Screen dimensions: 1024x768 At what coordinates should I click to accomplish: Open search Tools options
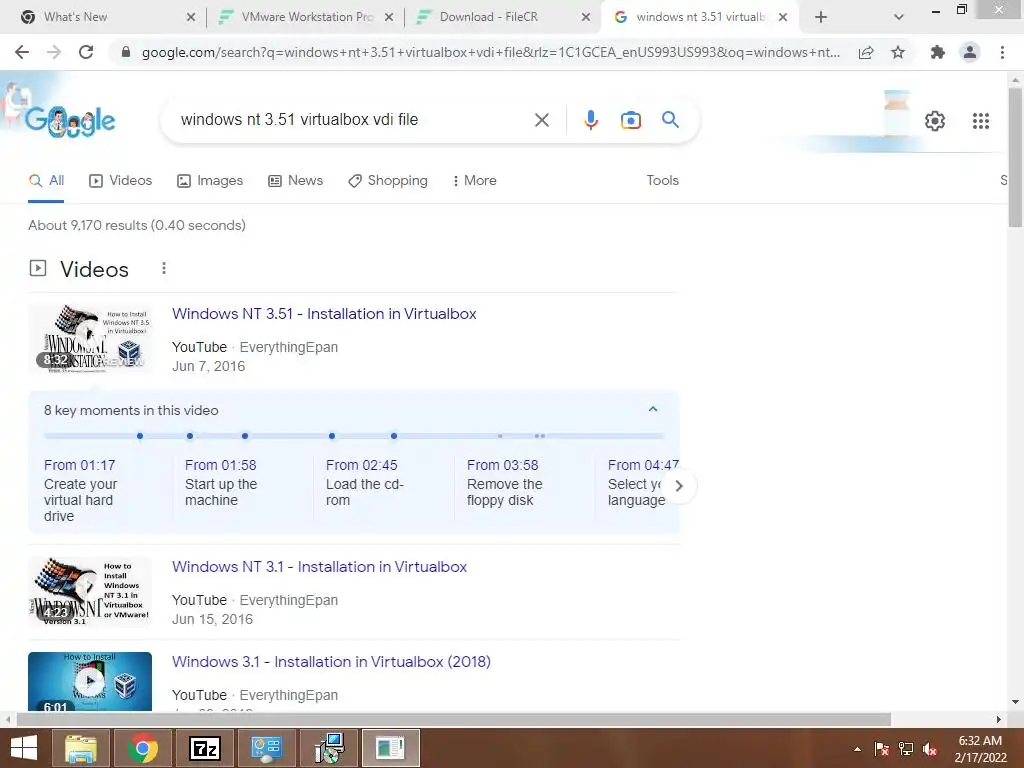pos(662,180)
